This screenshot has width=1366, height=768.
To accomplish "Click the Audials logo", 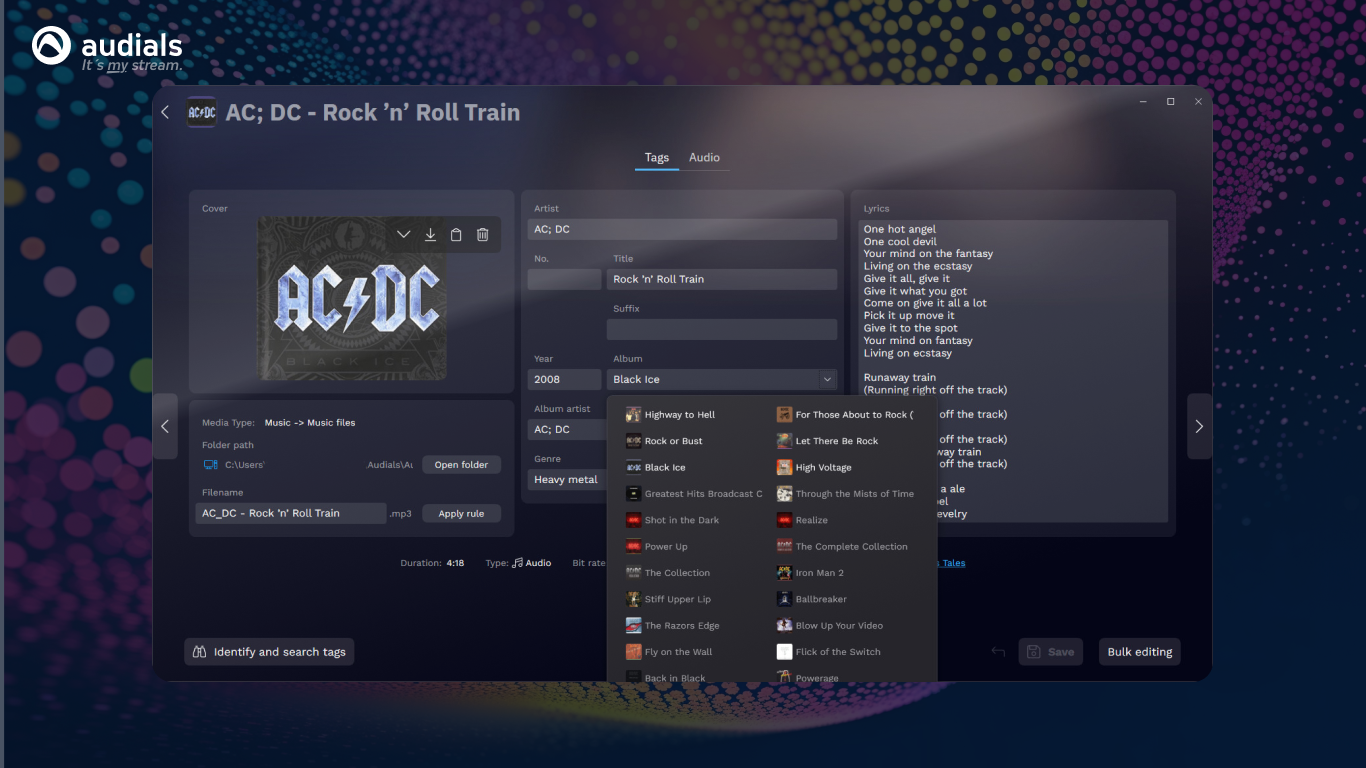I will (x=49, y=44).
